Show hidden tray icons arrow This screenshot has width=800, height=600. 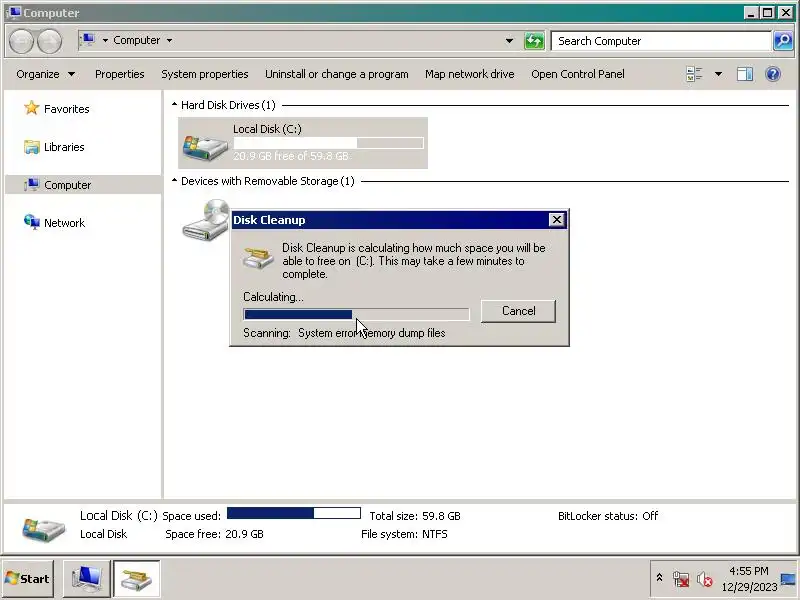tap(659, 578)
